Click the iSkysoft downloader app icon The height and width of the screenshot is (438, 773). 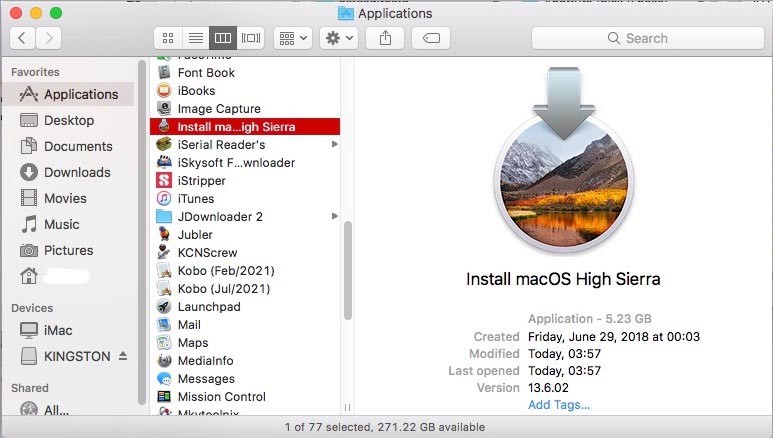(x=164, y=163)
